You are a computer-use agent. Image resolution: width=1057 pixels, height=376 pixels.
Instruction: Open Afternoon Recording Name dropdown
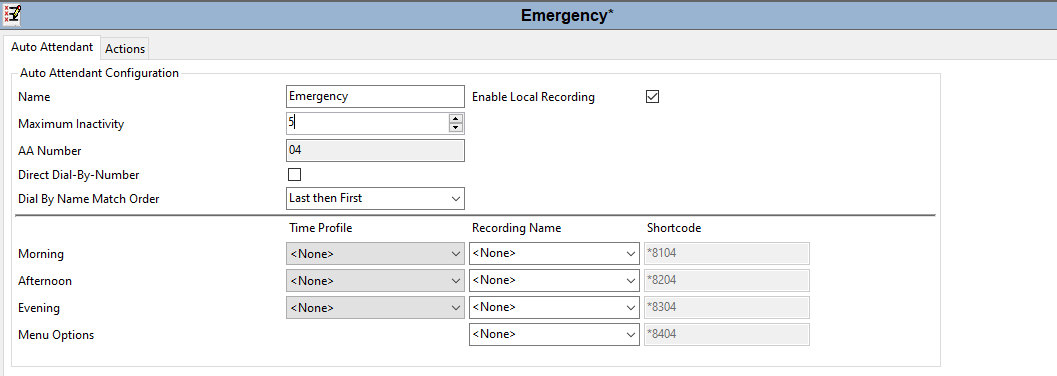click(554, 280)
